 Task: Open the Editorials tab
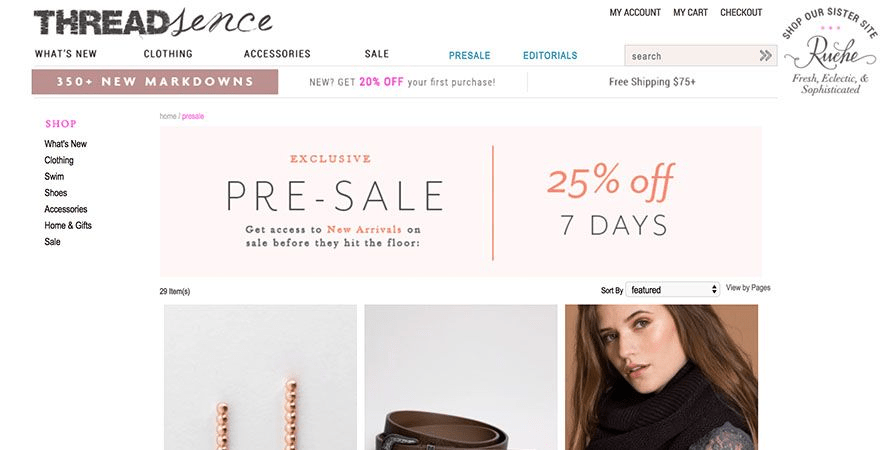tap(550, 56)
